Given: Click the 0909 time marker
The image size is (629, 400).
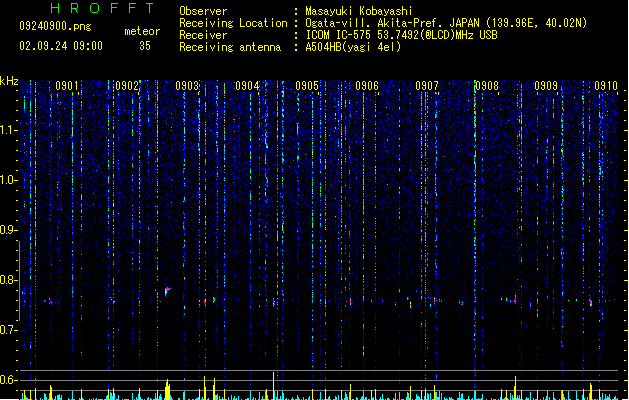Looking at the screenshot, I should [x=546, y=86].
